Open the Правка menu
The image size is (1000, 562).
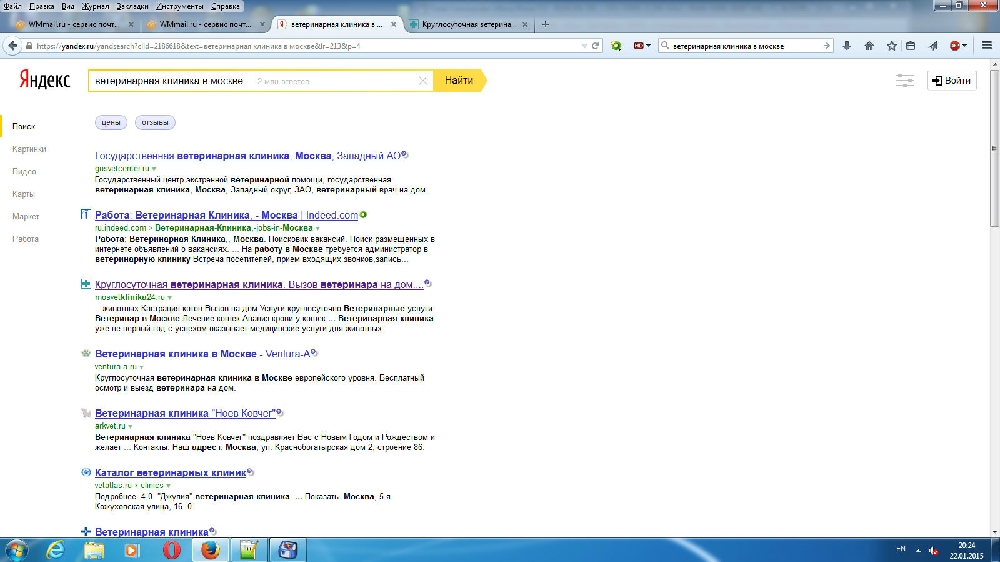click(x=41, y=6)
